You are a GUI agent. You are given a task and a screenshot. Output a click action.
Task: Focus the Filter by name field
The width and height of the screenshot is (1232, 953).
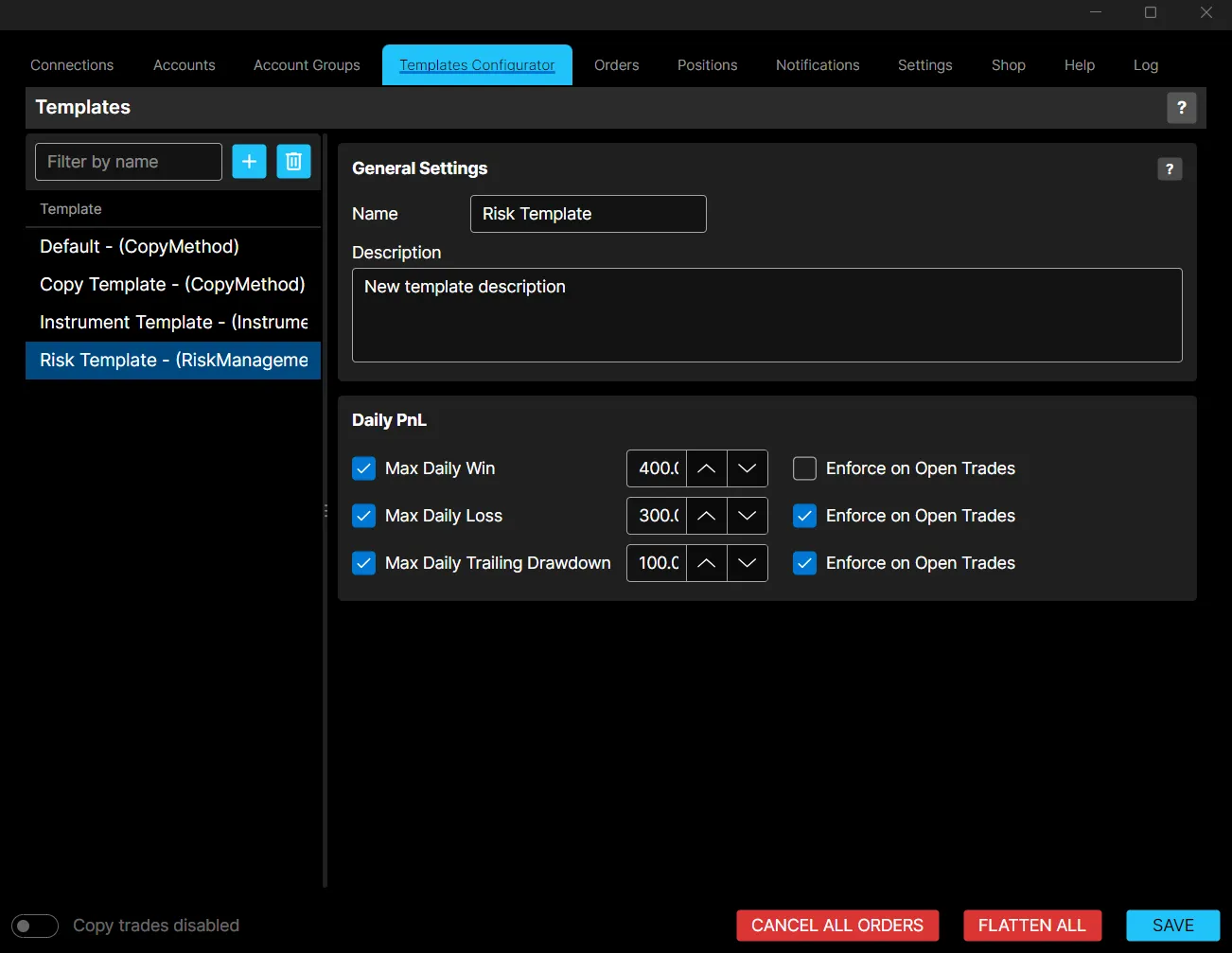point(129,162)
